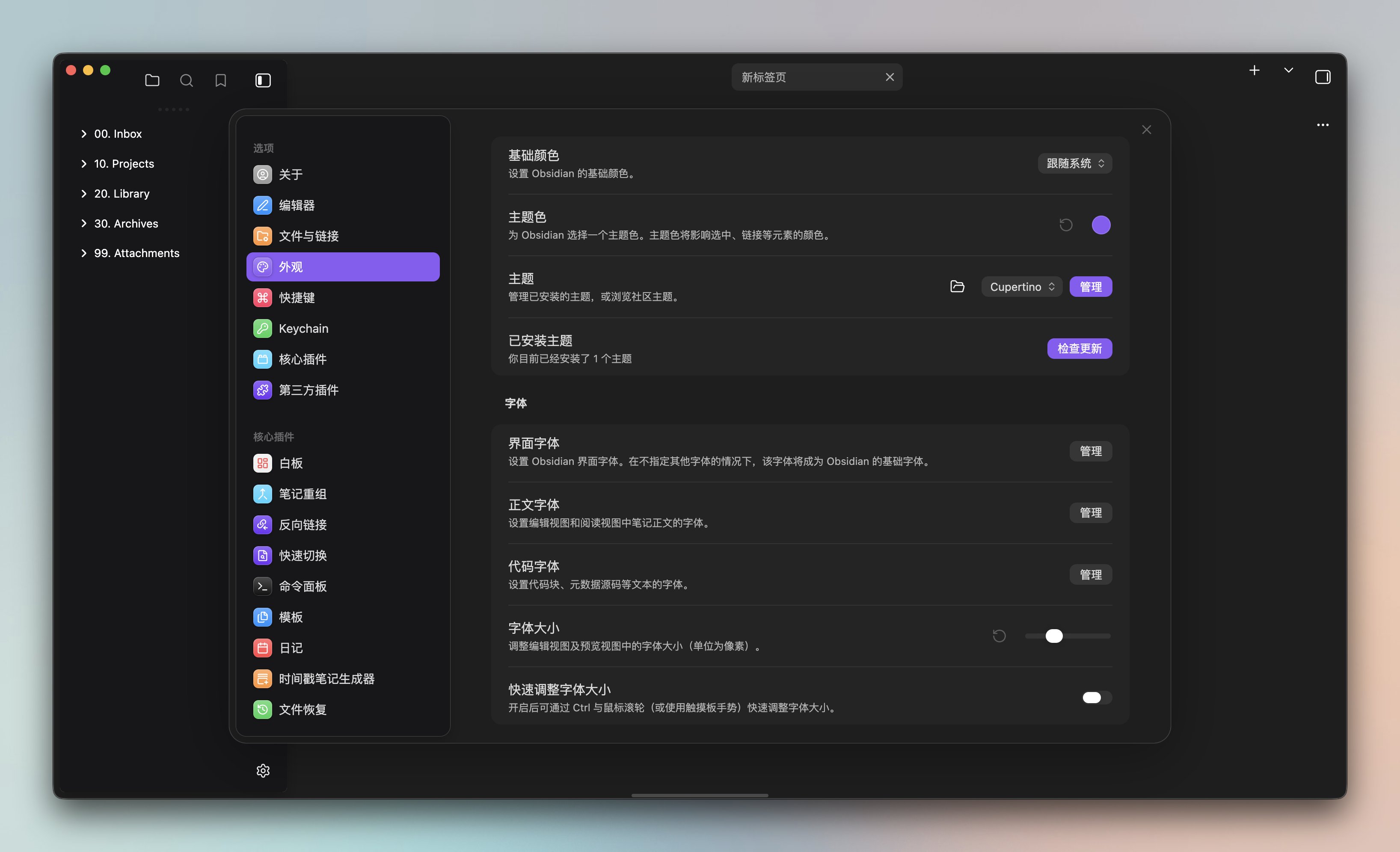The image size is (1400, 852).
Task: Click the search magnifier icon
Action: (187, 80)
